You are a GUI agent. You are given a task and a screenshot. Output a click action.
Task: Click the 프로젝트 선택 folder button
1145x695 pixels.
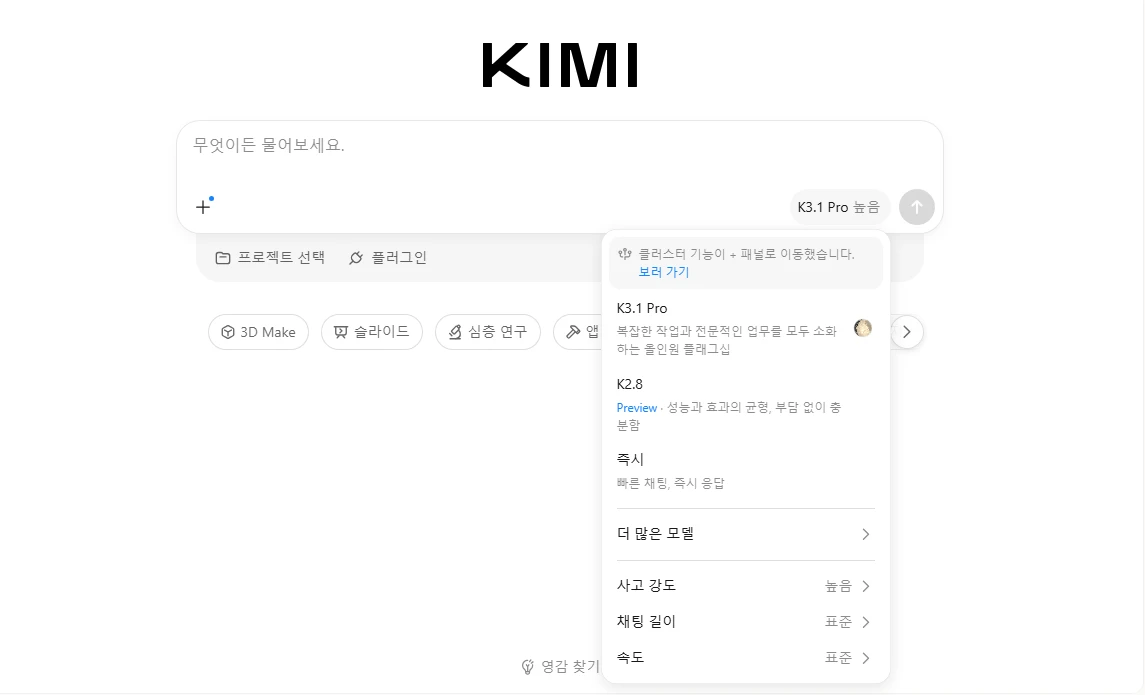click(270, 258)
